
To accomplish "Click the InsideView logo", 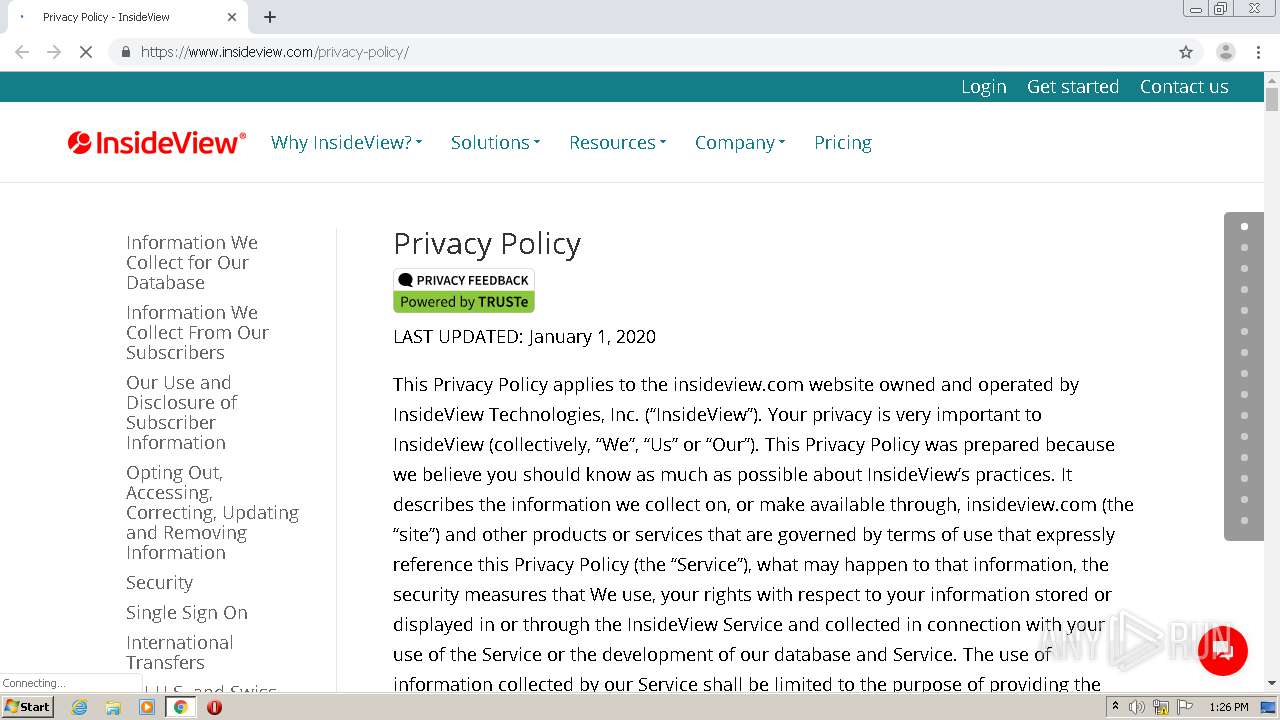I will [x=156, y=143].
